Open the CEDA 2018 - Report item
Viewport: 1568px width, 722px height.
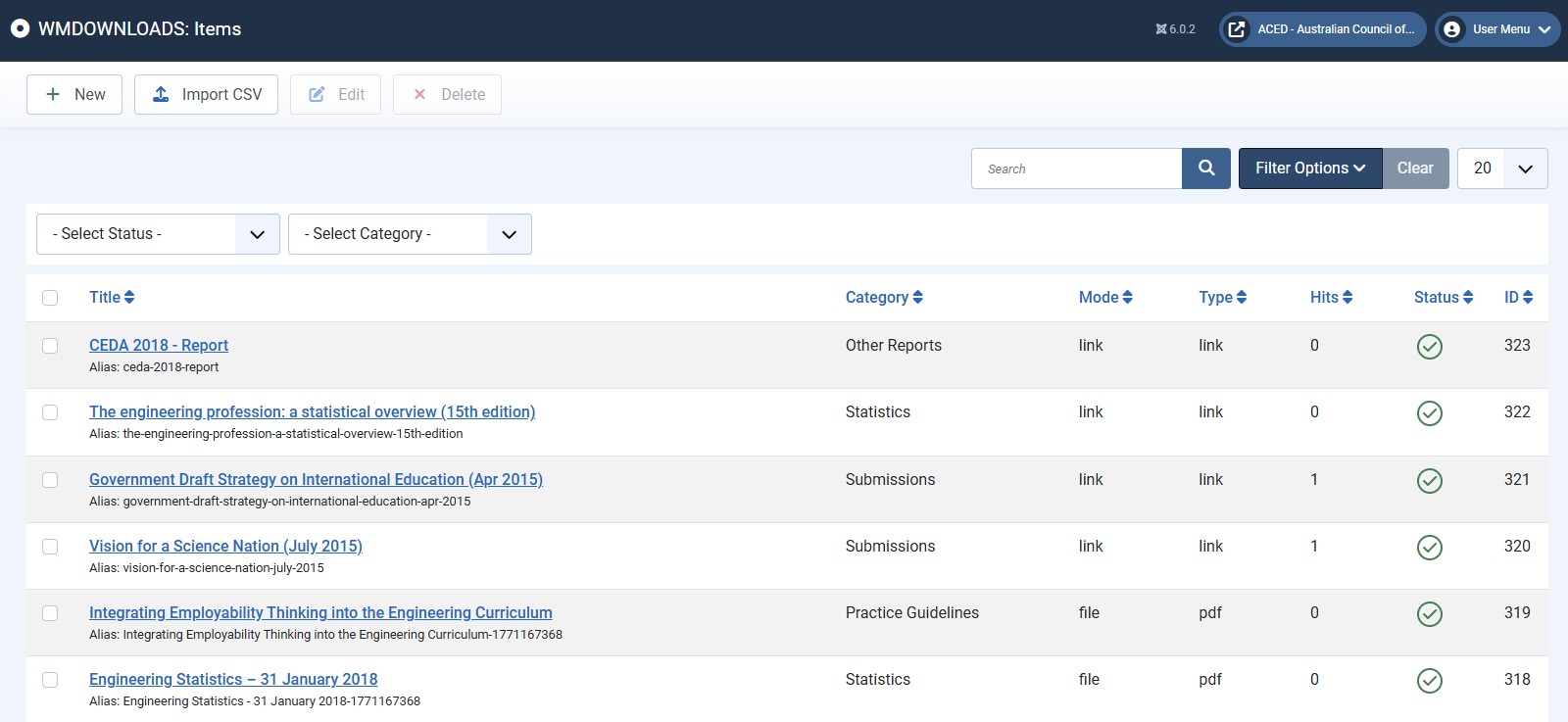coord(159,345)
